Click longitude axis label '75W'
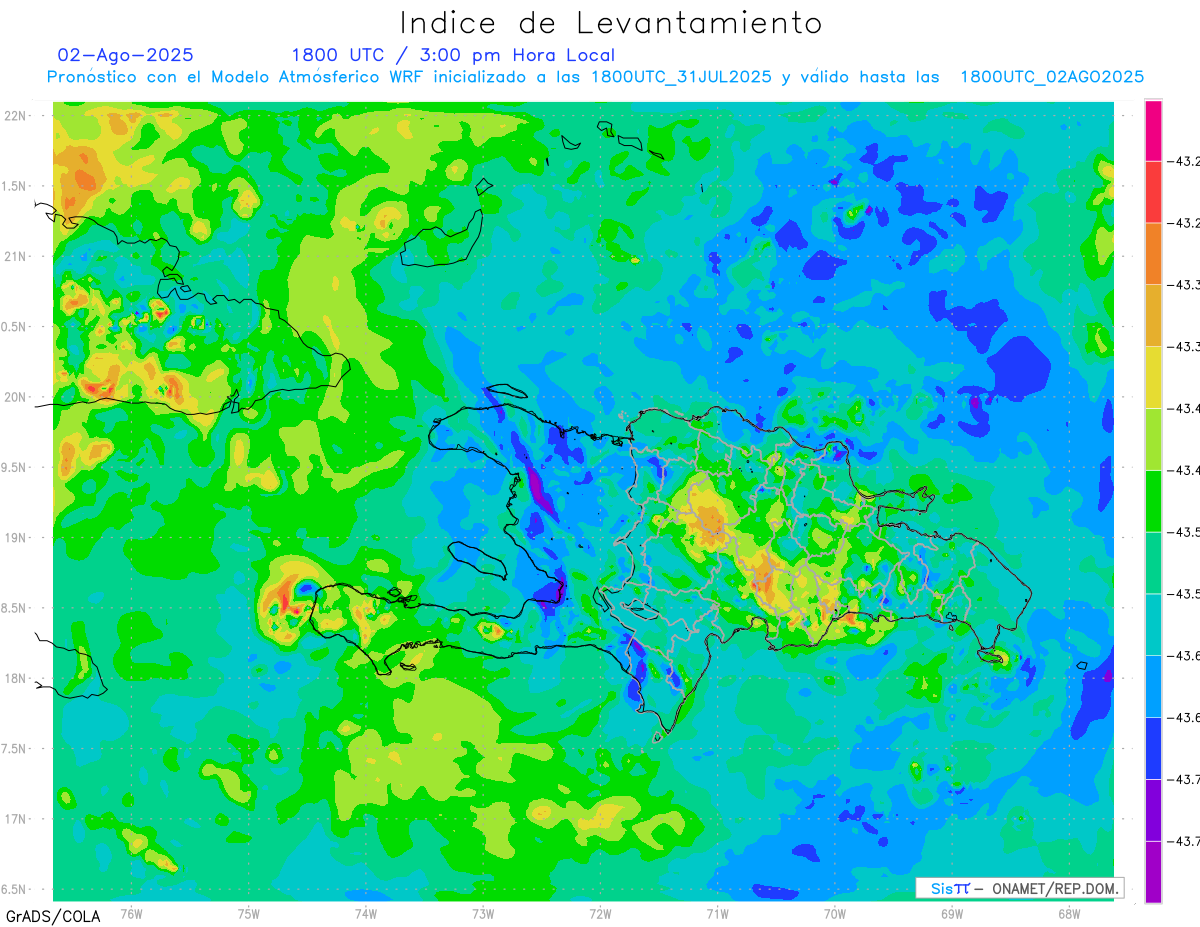 coord(249,913)
